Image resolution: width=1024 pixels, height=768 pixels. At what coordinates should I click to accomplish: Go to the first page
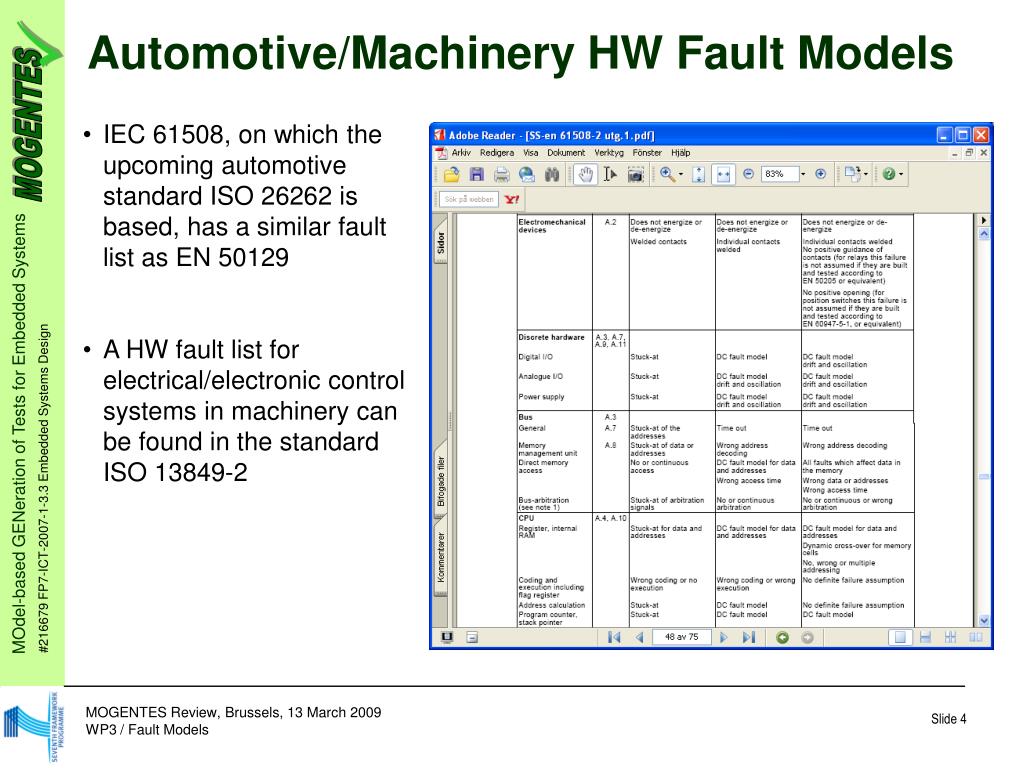(614, 637)
